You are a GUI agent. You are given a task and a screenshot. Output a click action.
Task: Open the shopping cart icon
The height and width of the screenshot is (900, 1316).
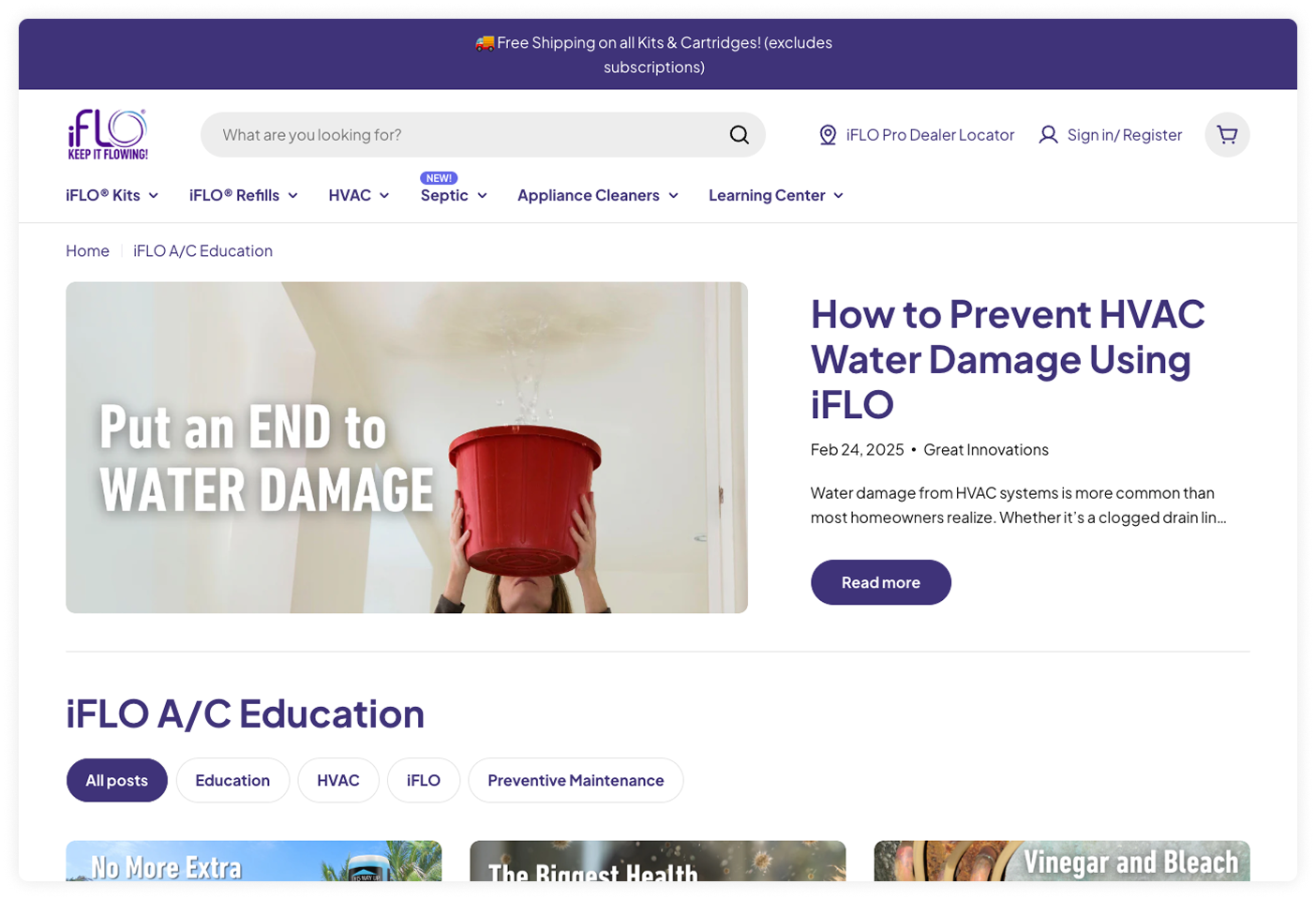point(1227,135)
